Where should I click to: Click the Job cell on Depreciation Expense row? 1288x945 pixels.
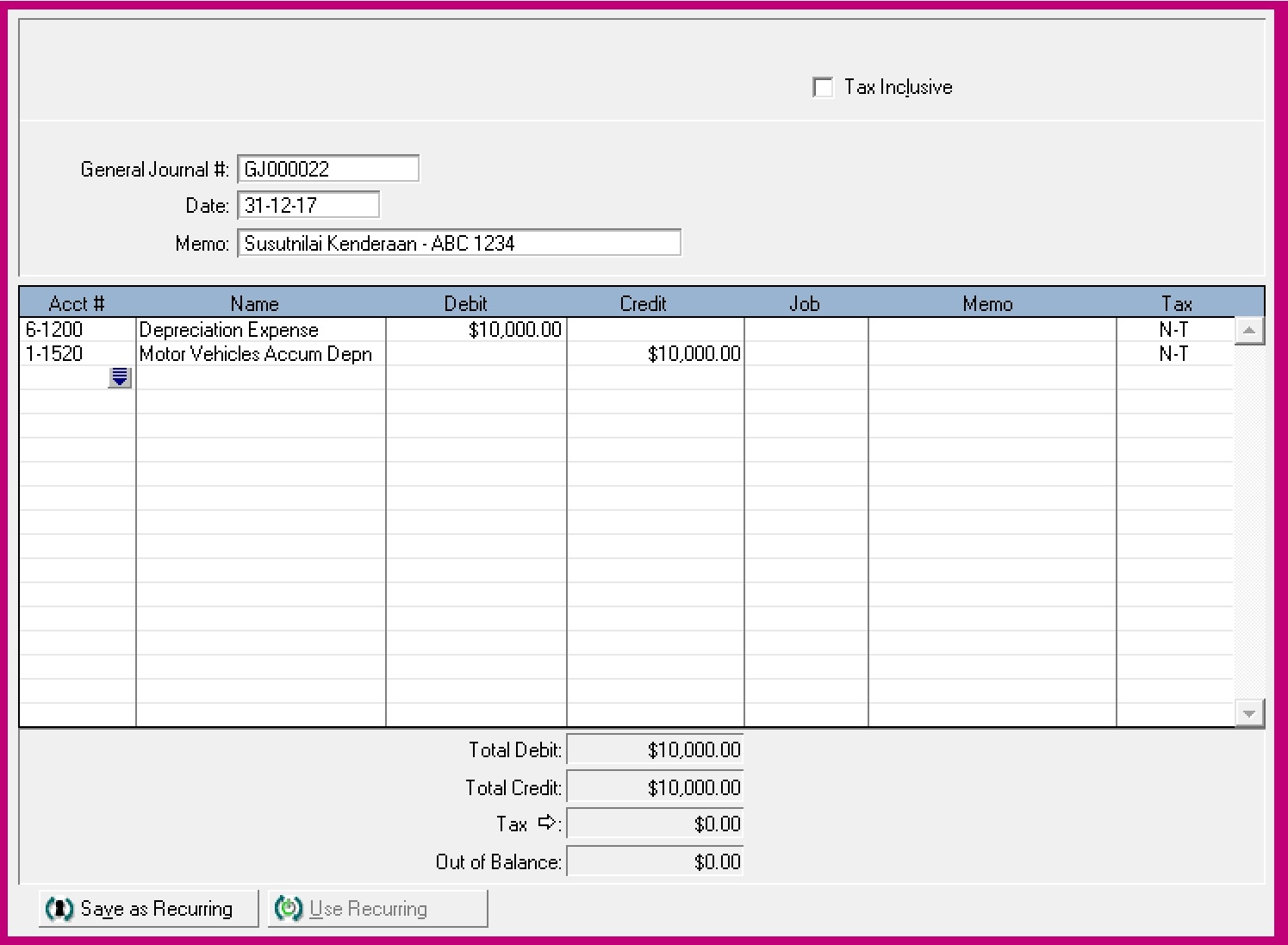pos(806,330)
